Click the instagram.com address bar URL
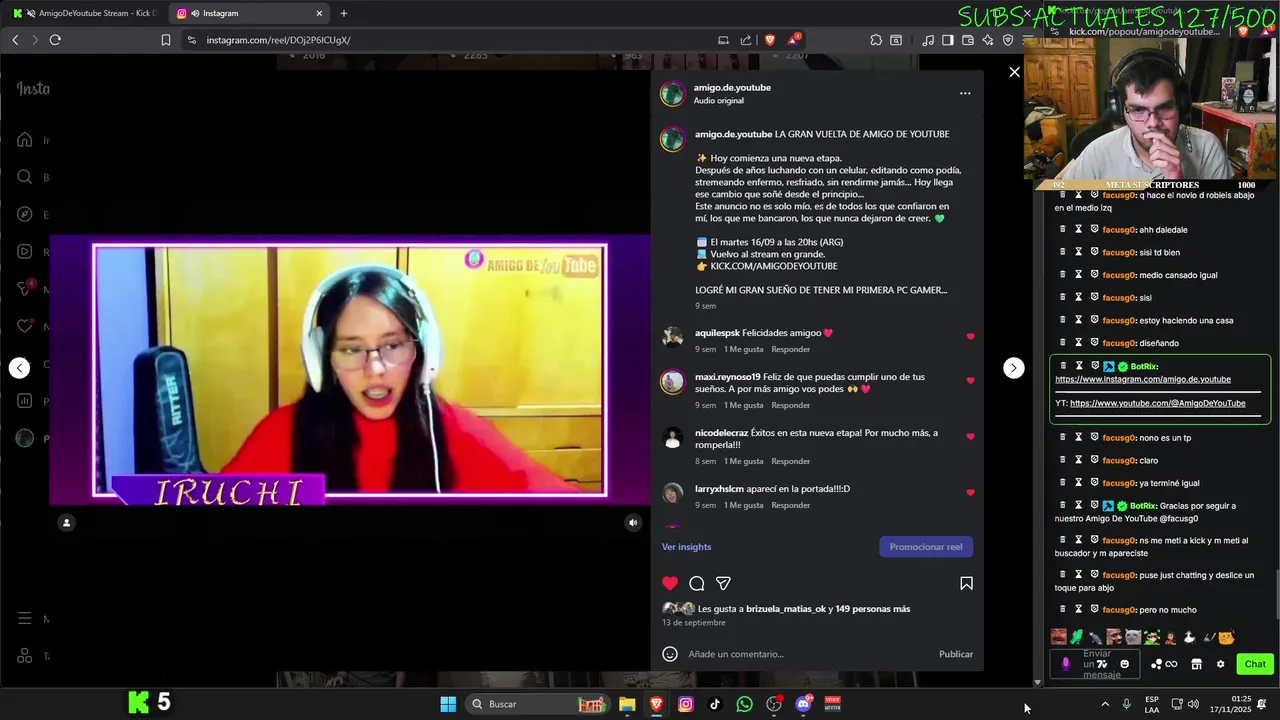1280x720 pixels. pyautogui.click(x=278, y=40)
